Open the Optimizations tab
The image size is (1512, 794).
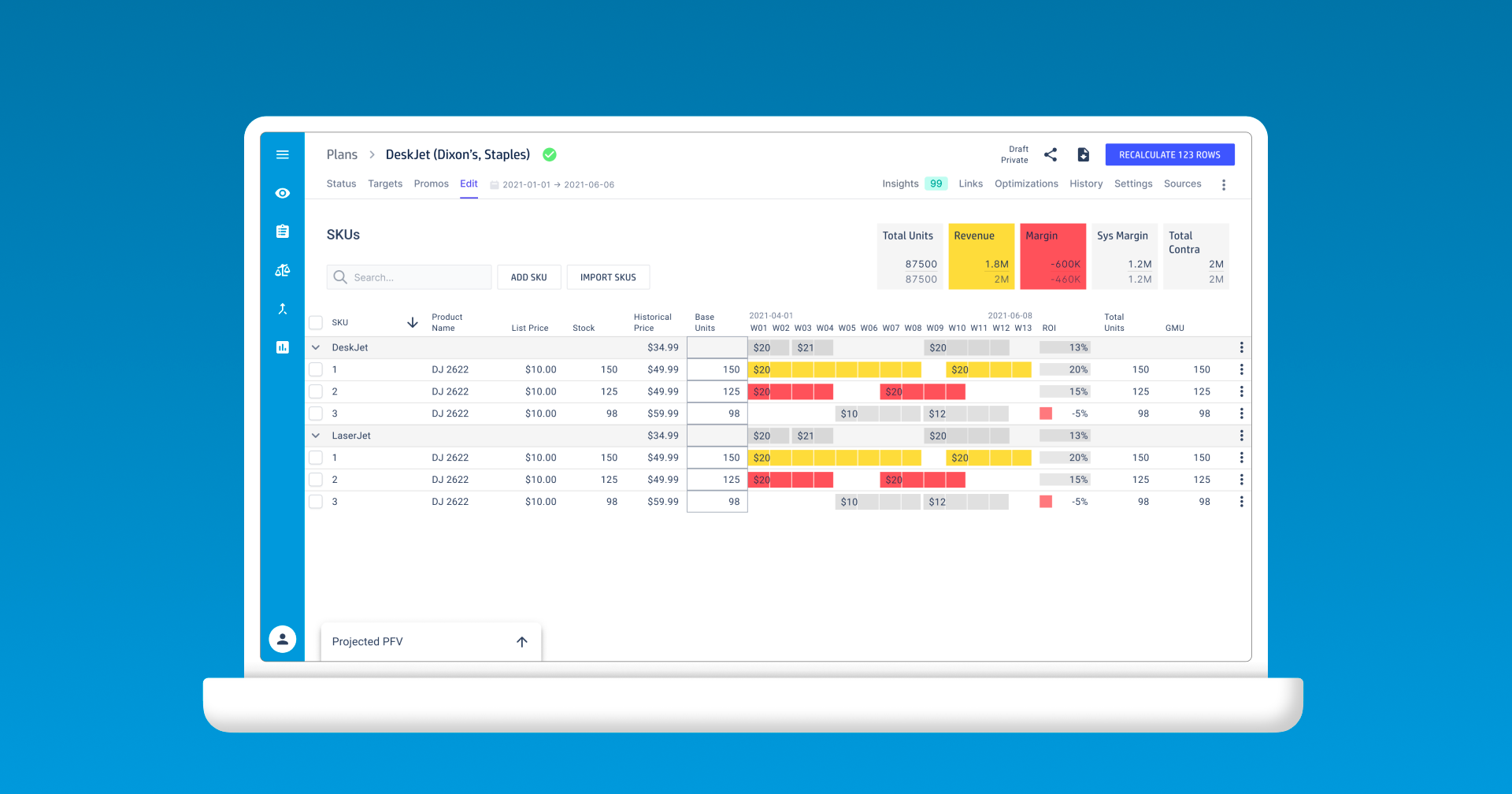[1025, 184]
